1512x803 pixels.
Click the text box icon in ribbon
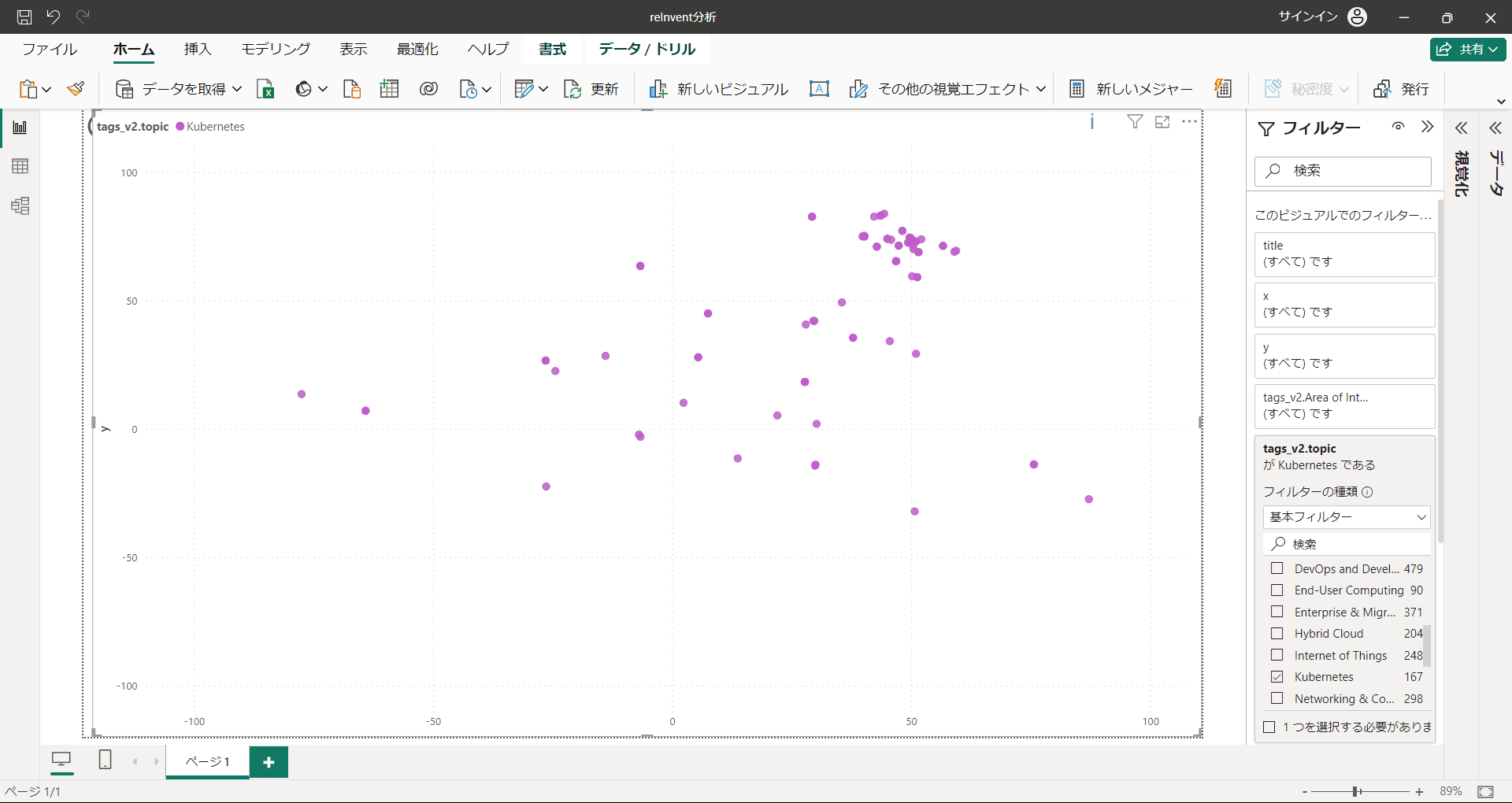point(819,89)
